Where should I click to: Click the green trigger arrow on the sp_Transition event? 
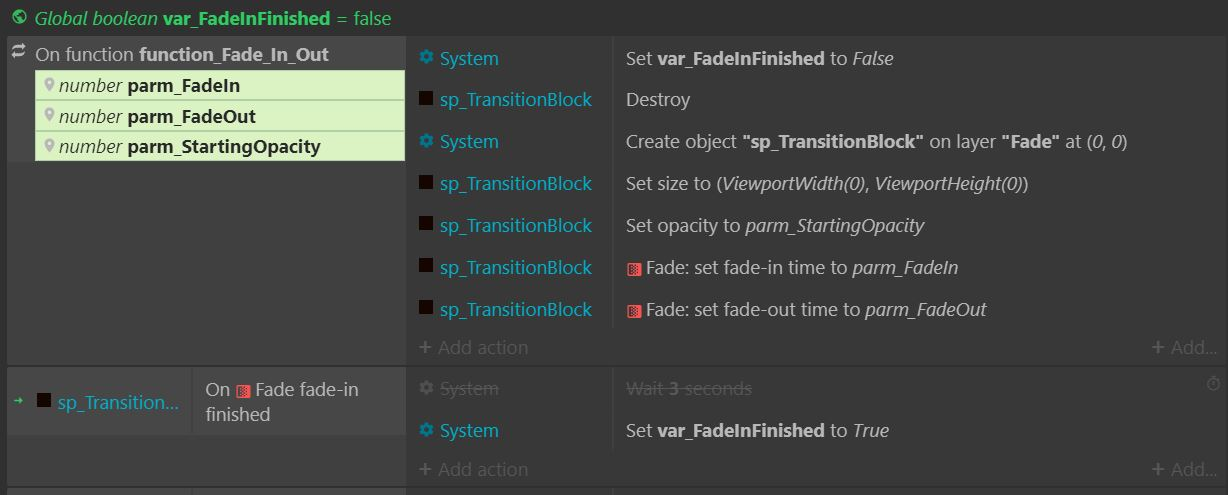tap(18, 401)
